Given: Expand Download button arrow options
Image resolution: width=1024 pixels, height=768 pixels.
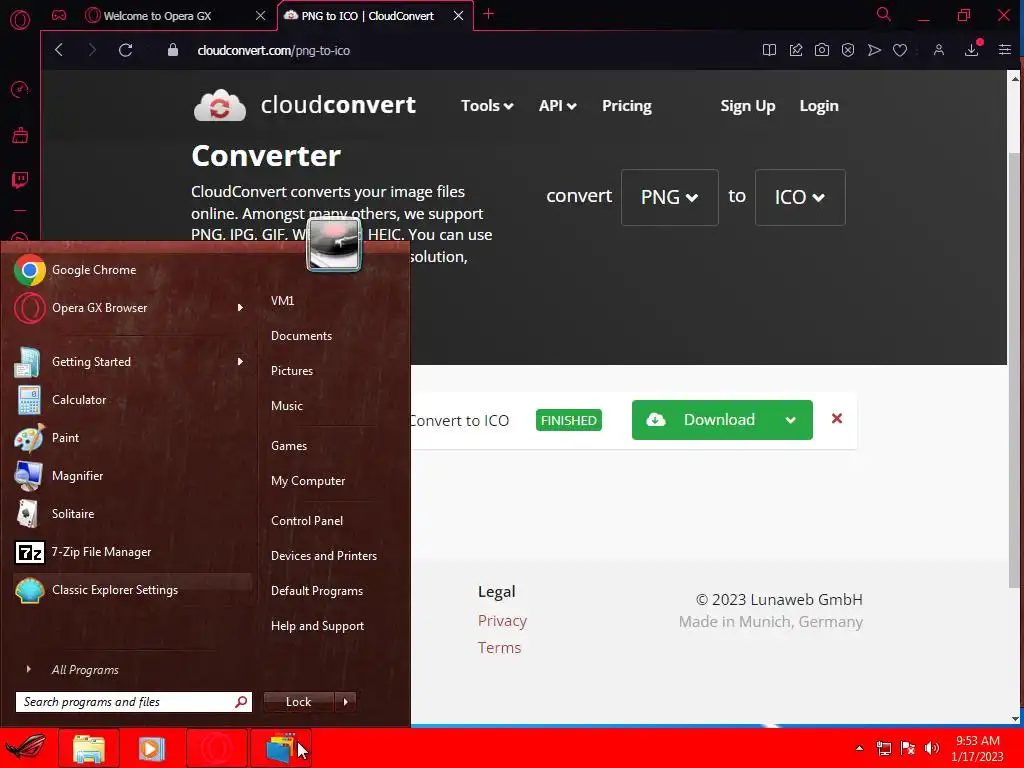Looking at the screenshot, I should point(791,420).
